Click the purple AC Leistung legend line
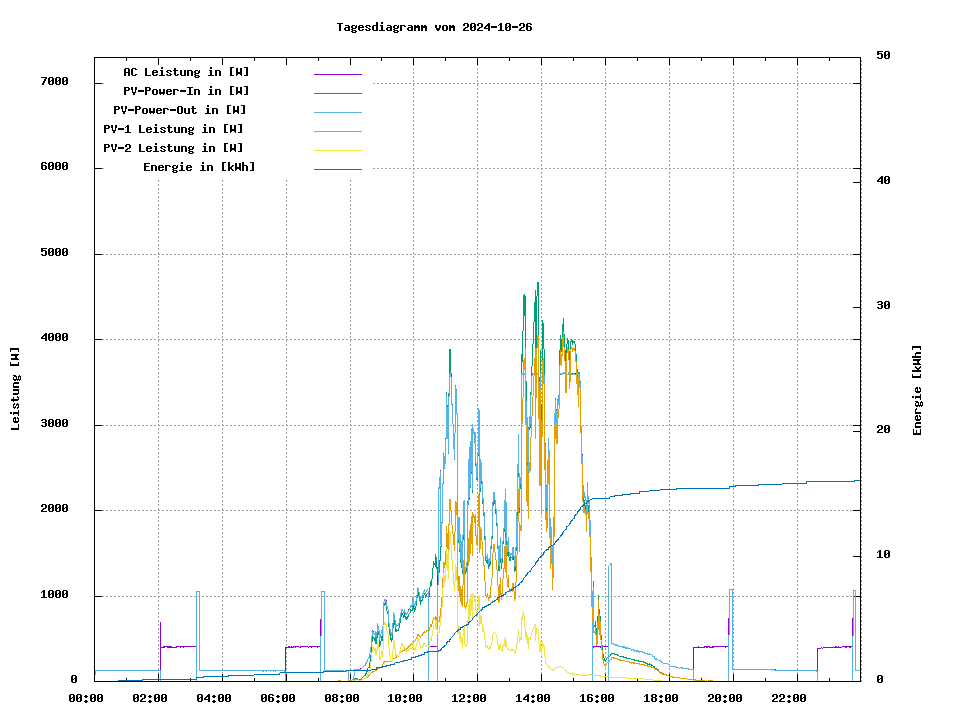Image resolution: width=960 pixels, height=720 pixels. [x=337, y=74]
